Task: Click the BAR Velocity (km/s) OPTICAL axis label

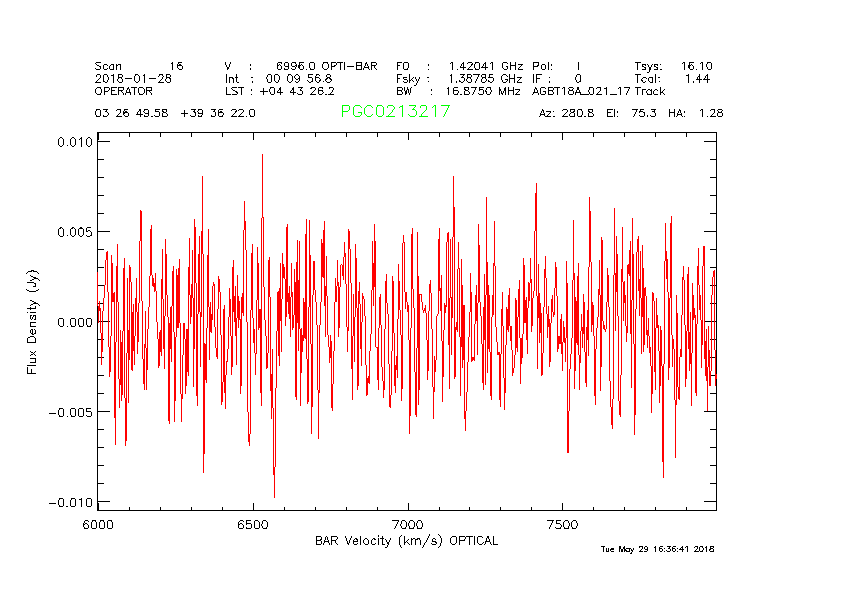Action: click(x=406, y=541)
